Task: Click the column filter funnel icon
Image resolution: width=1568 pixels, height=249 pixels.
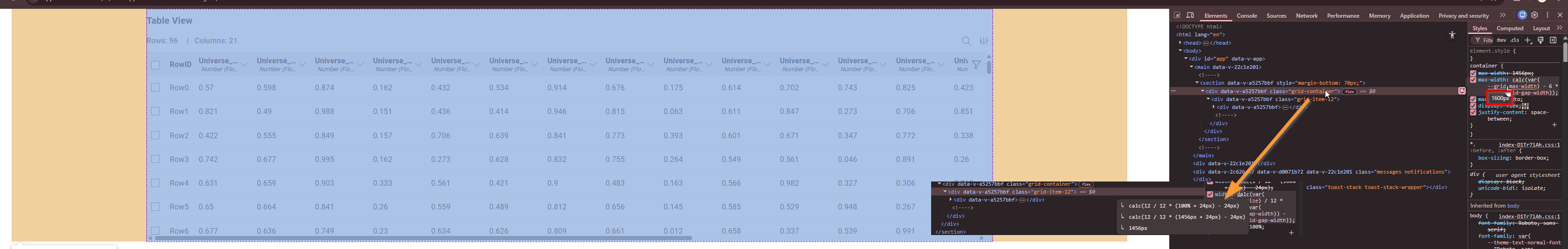Action: coord(976,65)
